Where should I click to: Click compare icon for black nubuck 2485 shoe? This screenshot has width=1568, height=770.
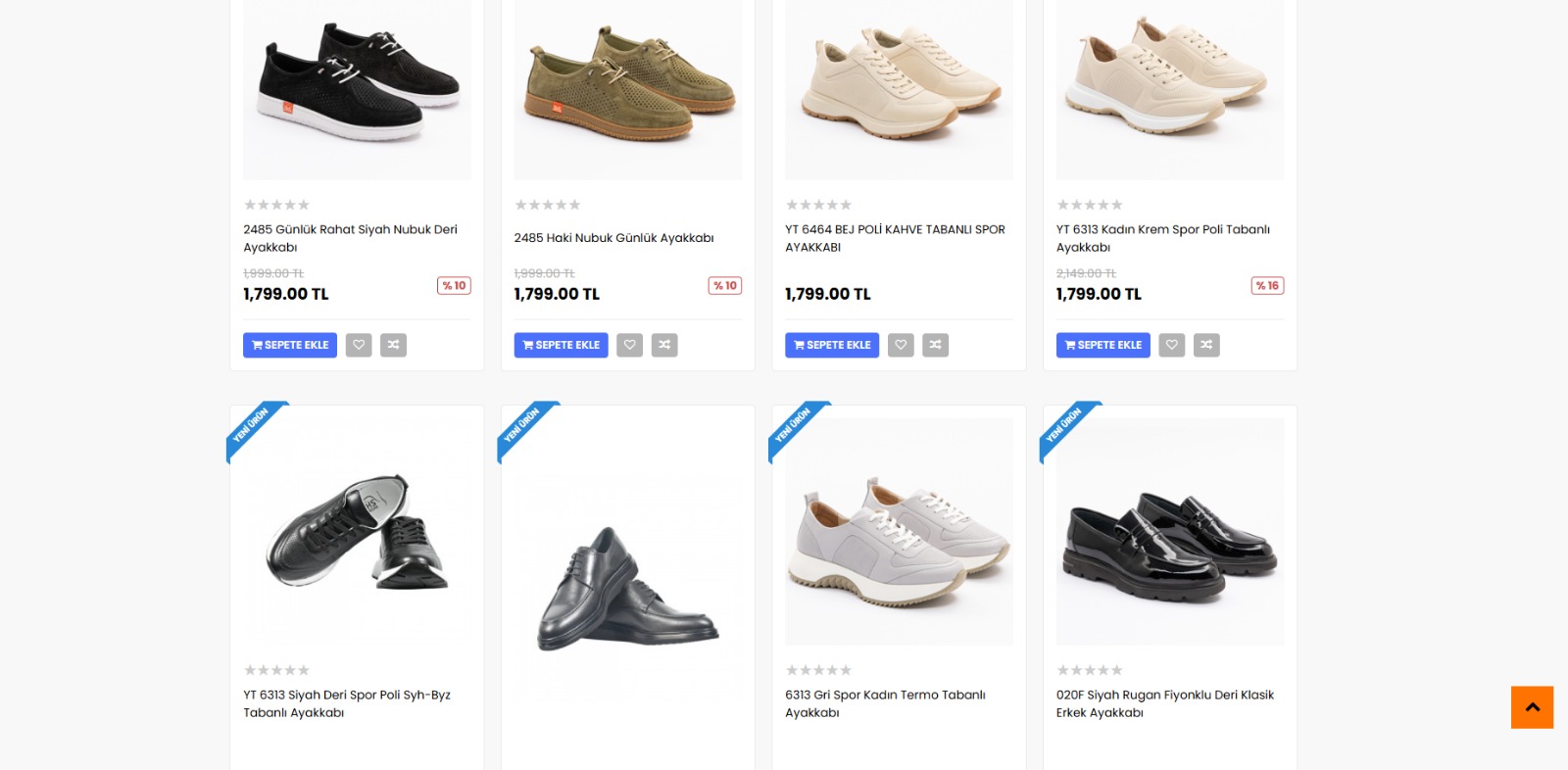coord(393,345)
